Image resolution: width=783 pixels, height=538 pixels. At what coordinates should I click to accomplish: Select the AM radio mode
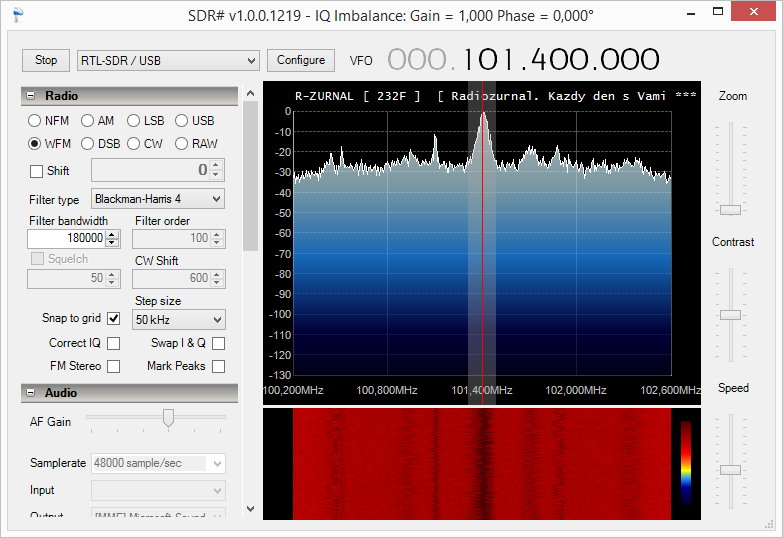point(87,121)
